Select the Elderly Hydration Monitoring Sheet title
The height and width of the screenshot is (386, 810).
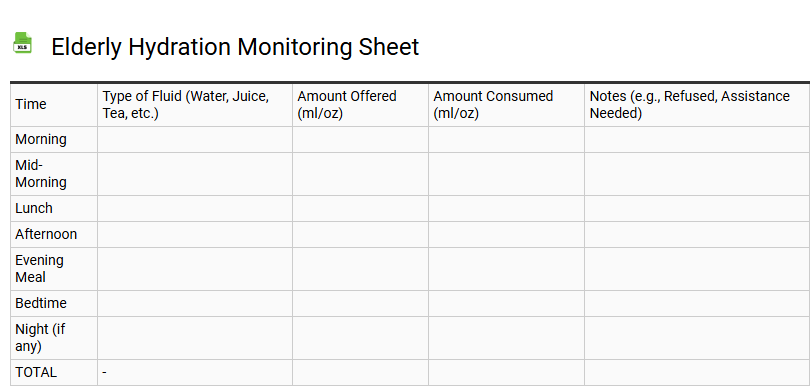(235, 47)
